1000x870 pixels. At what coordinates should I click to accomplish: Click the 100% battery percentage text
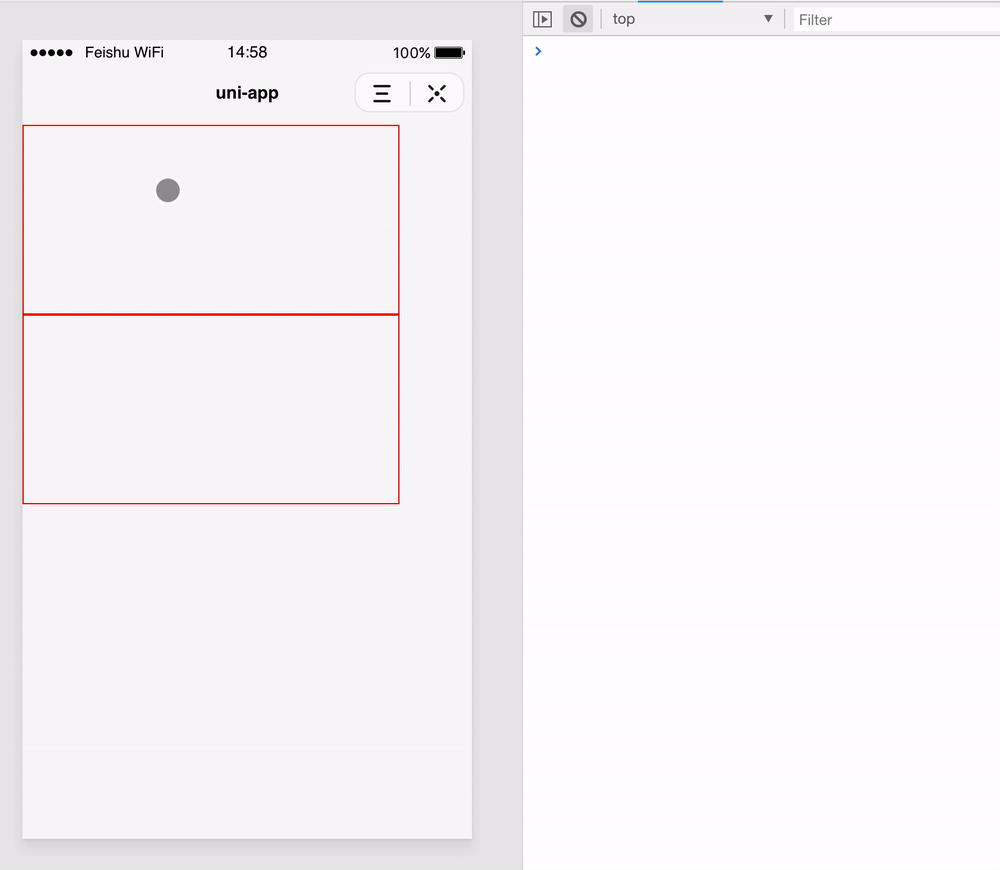411,53
